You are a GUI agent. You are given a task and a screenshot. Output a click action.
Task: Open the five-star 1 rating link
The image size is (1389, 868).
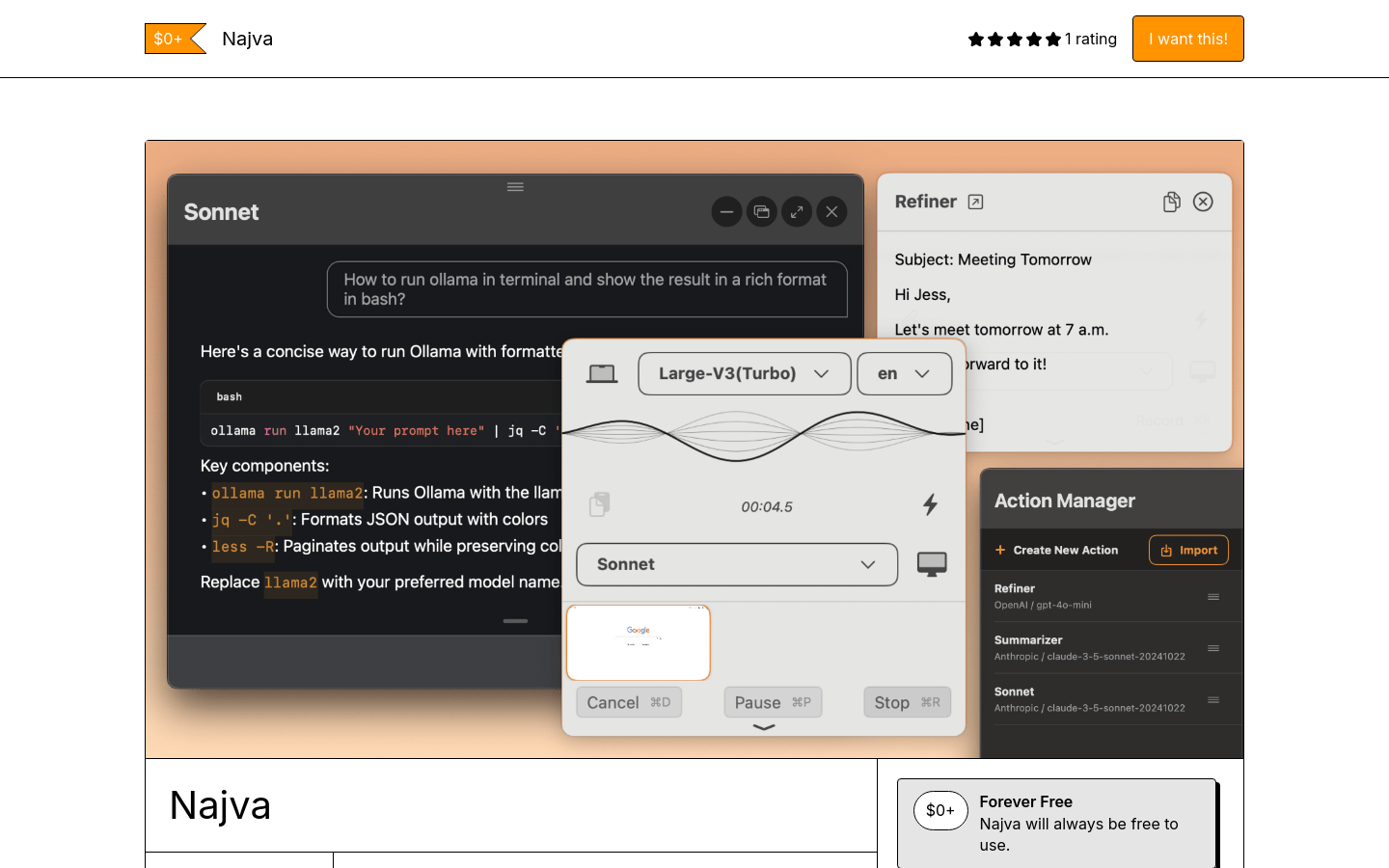coord(1043,39)
